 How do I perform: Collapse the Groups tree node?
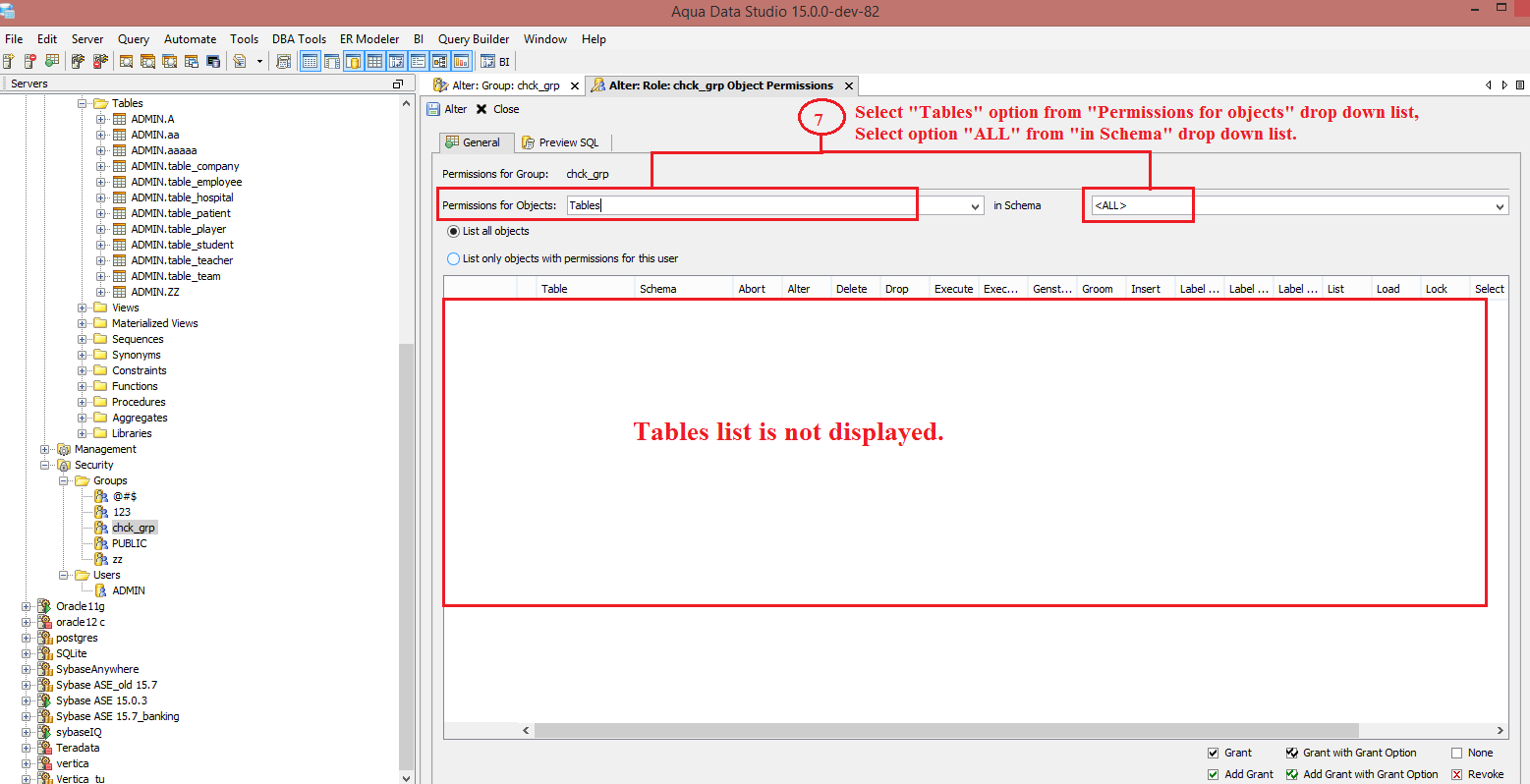click(x=64, y=480)
